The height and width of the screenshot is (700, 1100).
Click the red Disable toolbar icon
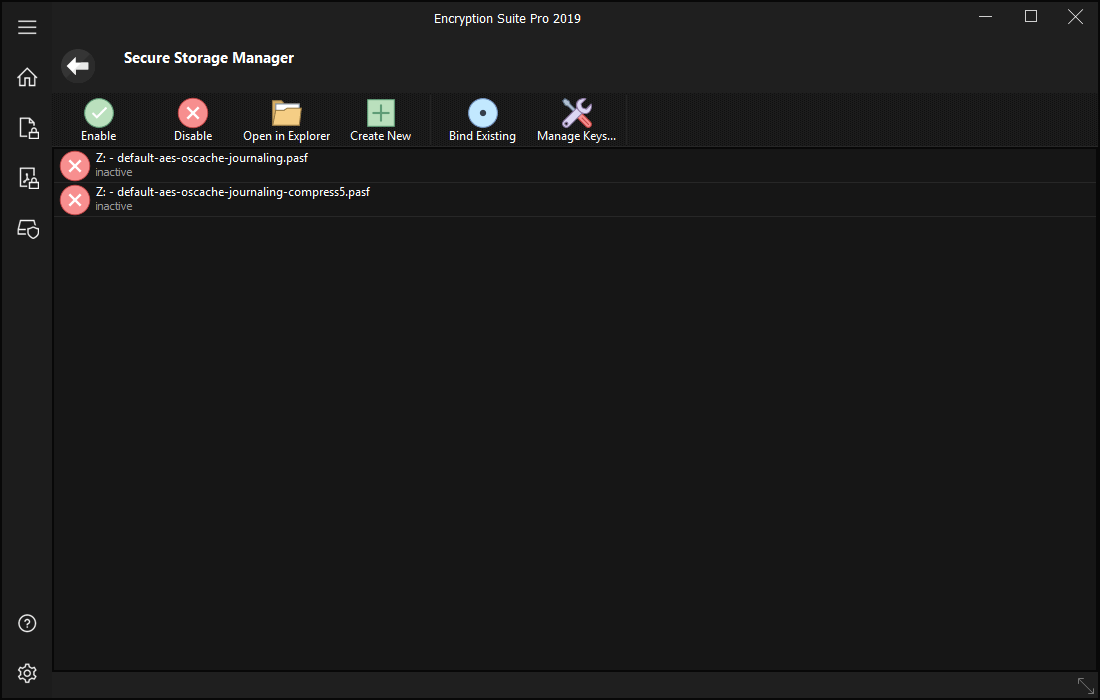click(x=193, y=113)
